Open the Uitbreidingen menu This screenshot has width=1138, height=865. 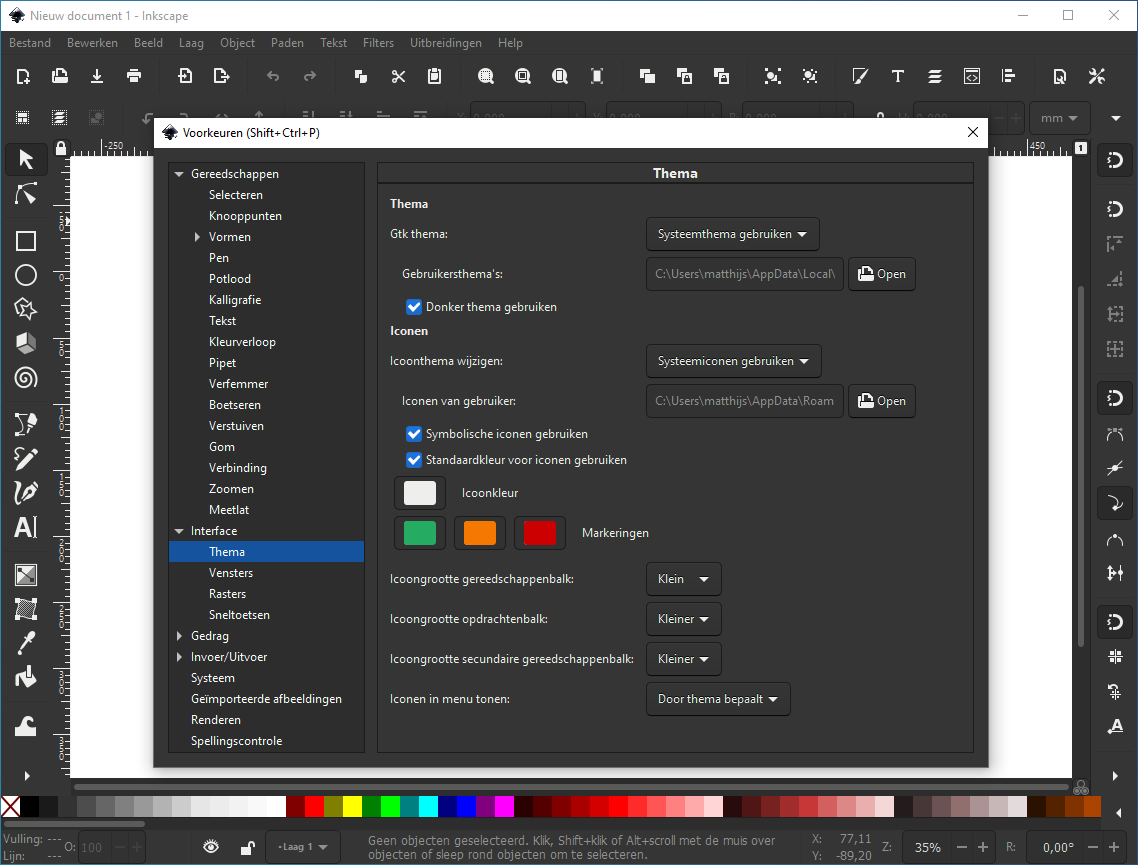tap(445, 43)
